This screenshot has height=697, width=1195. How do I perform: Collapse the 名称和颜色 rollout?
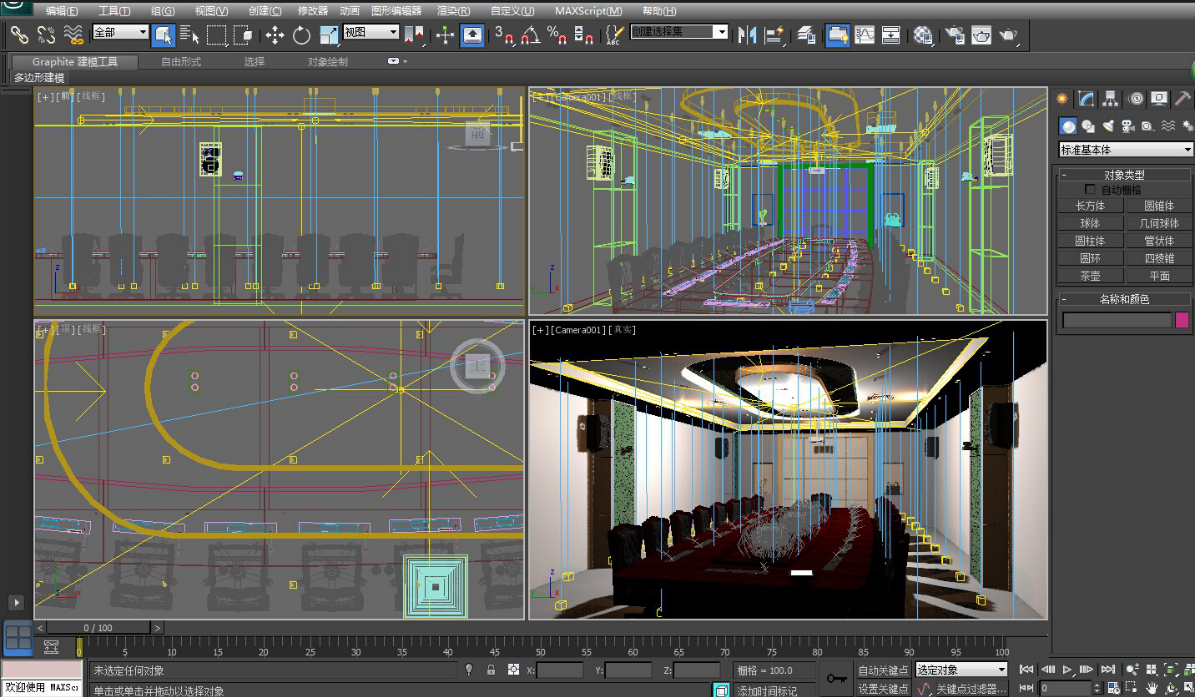1123,299
